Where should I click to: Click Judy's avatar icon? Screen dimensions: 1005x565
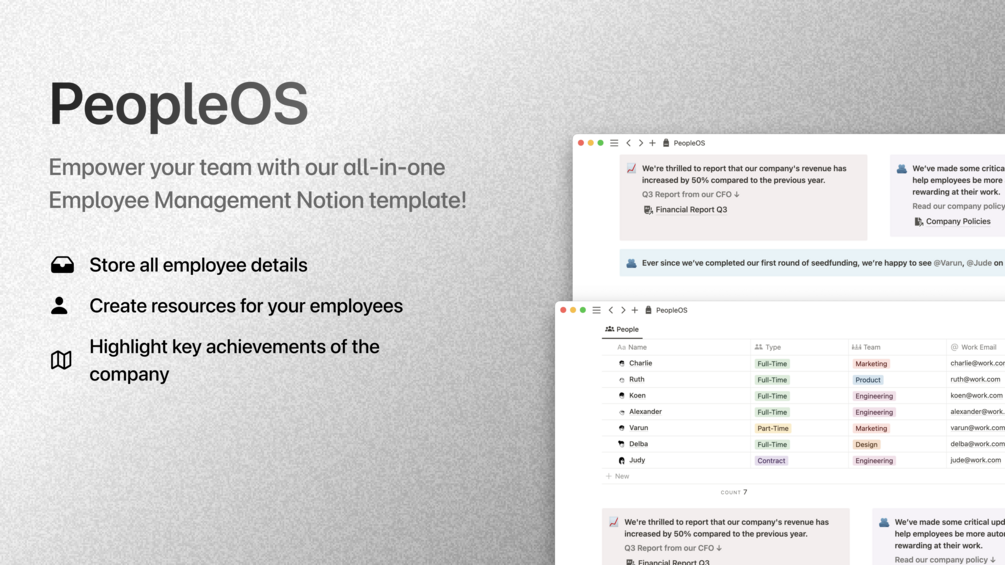(621, 460)
